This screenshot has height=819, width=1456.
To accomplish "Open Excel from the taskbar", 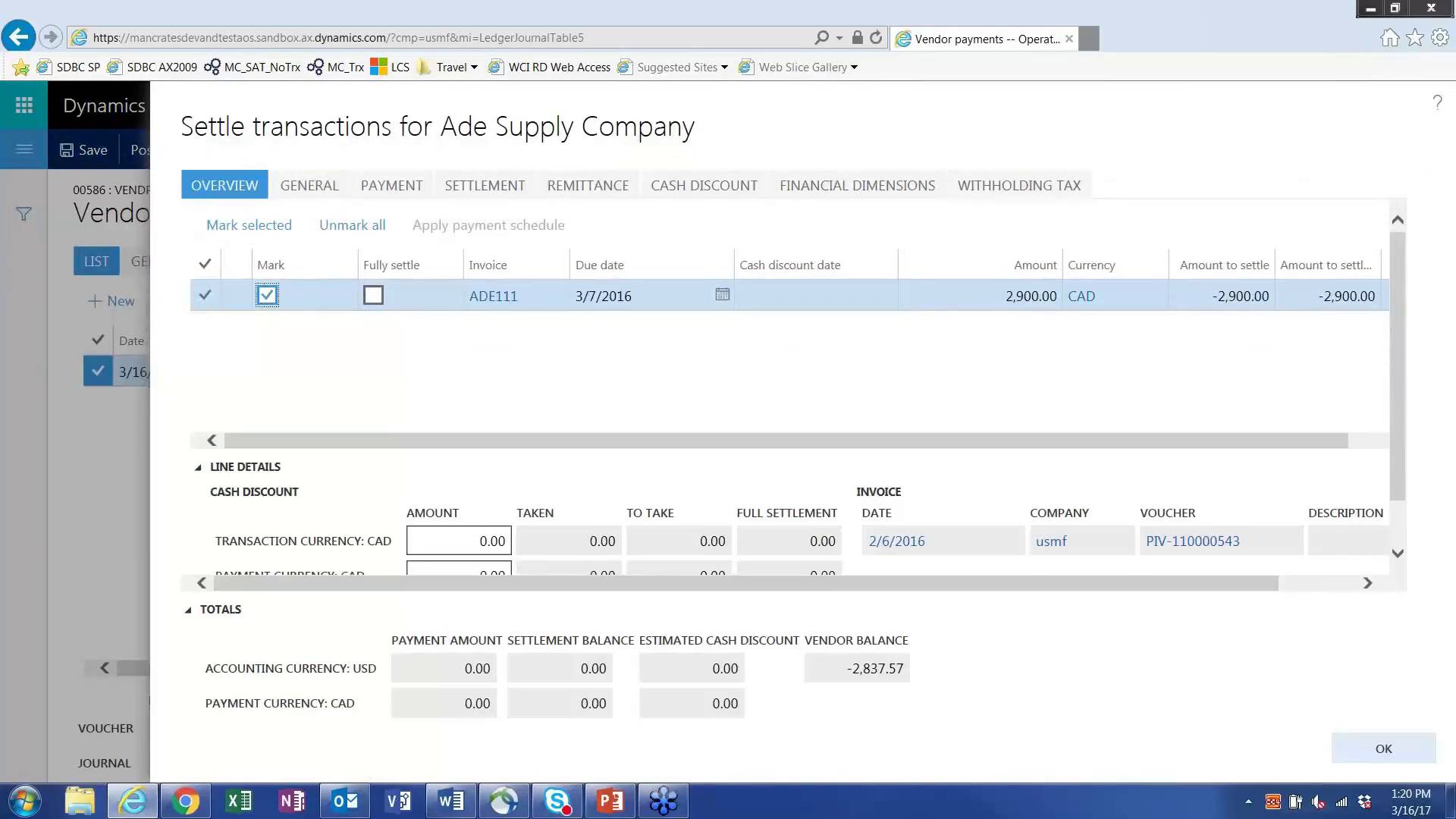I will click(x=238, y=800).
